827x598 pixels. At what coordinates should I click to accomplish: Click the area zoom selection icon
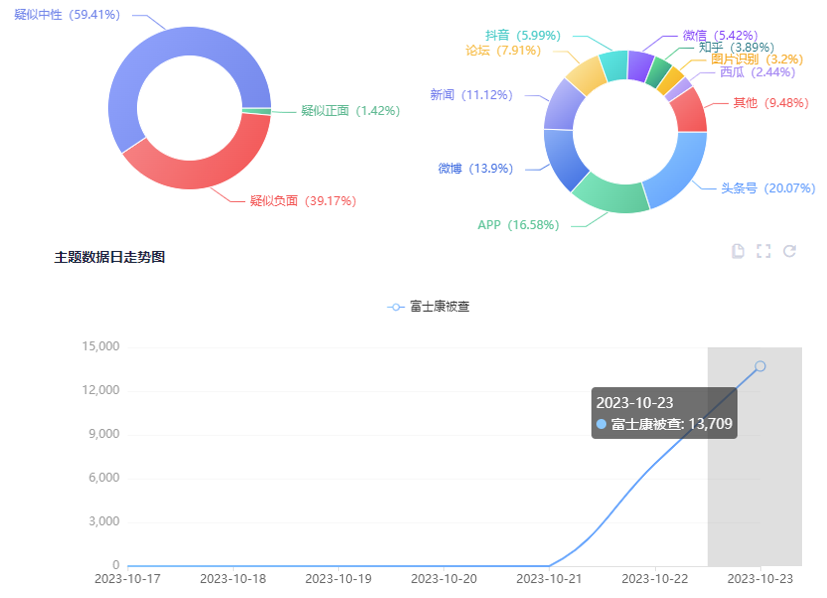click(x=763, y=251)
